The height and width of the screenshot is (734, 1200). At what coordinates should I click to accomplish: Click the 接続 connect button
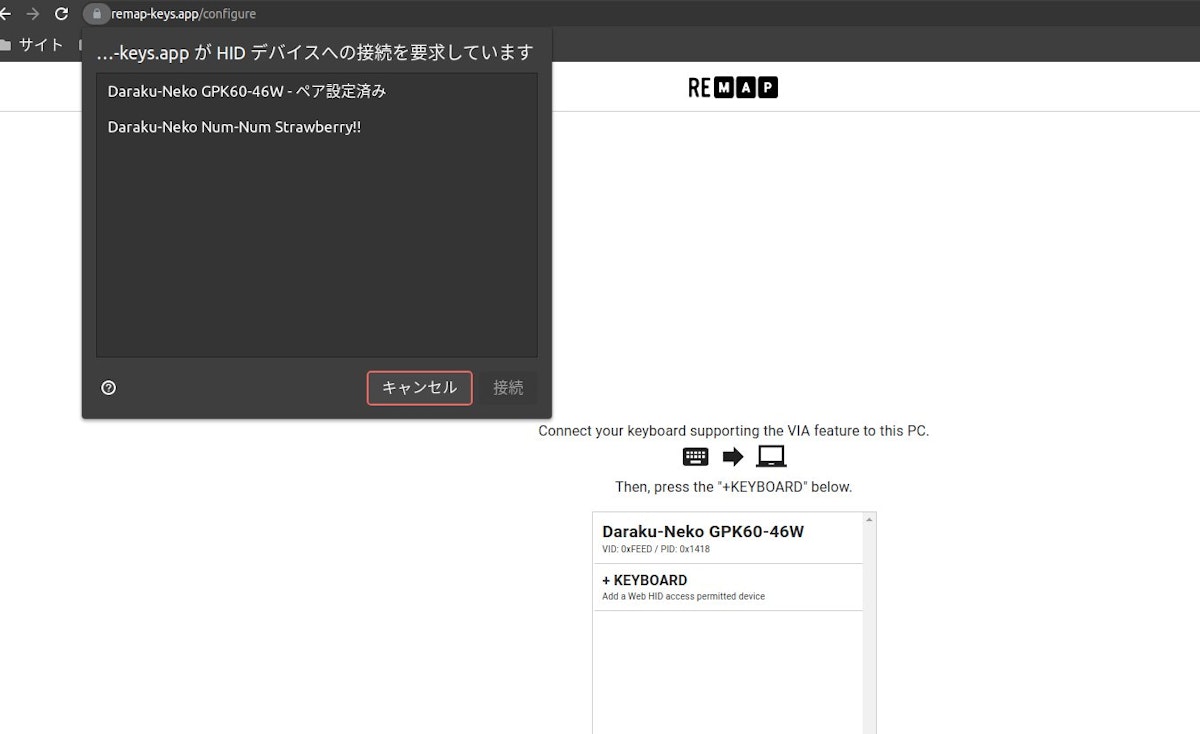[x=508, y=388]
